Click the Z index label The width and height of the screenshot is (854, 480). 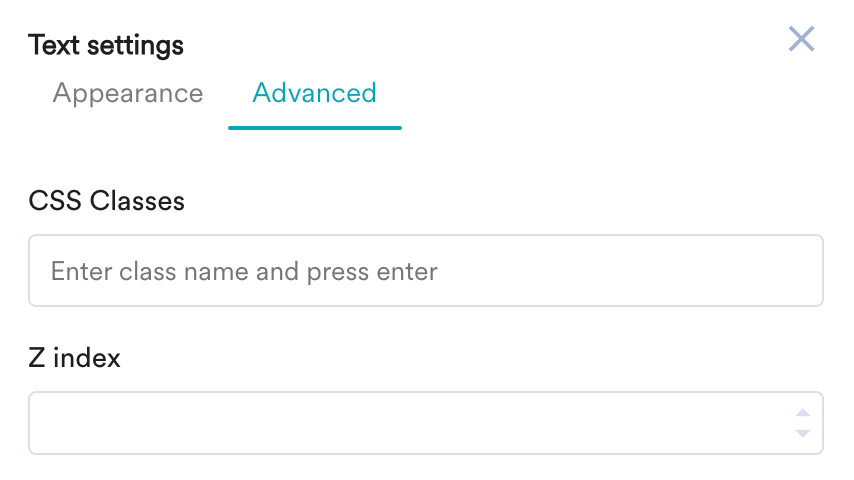75,358
